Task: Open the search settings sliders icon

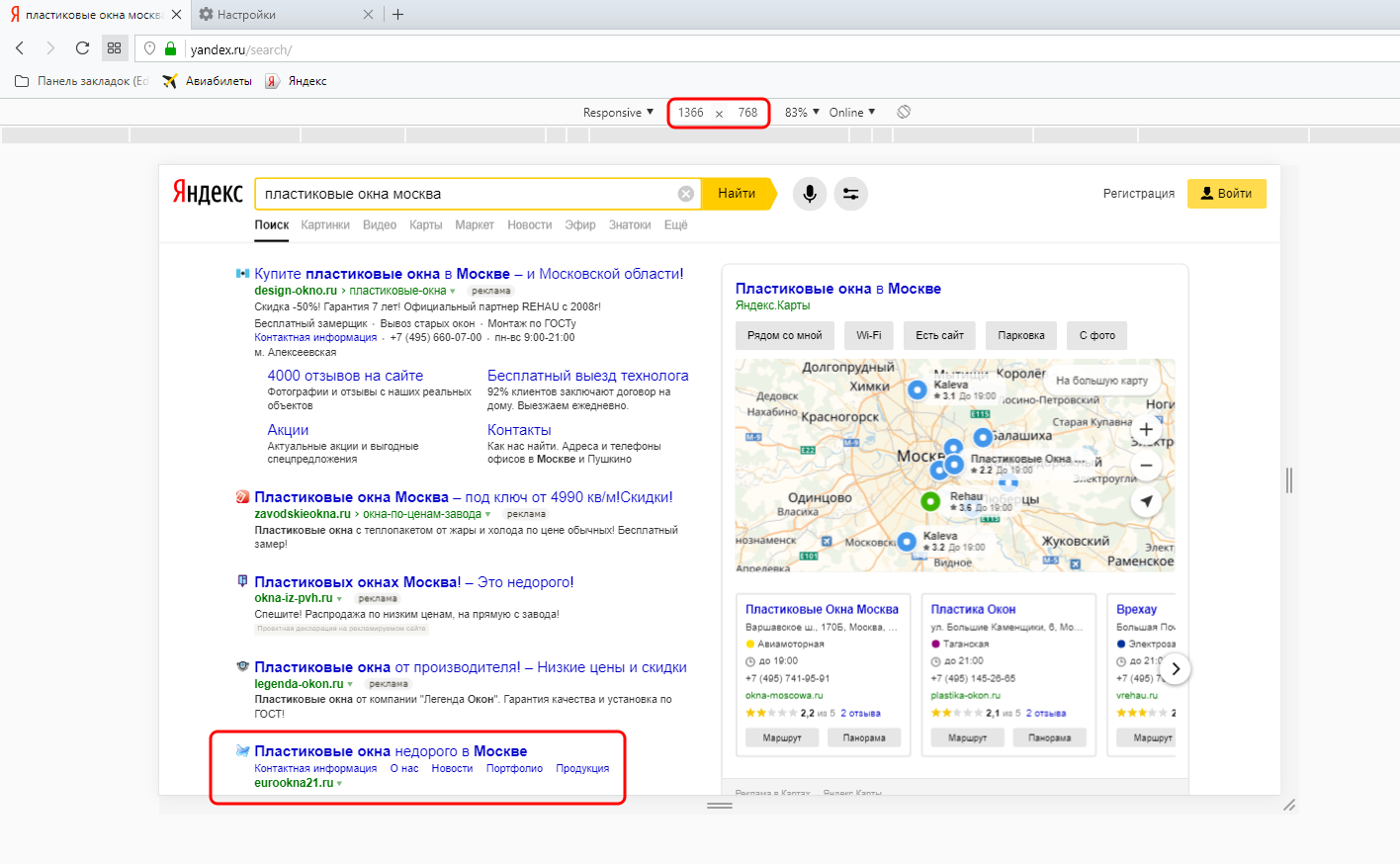Action: pos(850,194)
